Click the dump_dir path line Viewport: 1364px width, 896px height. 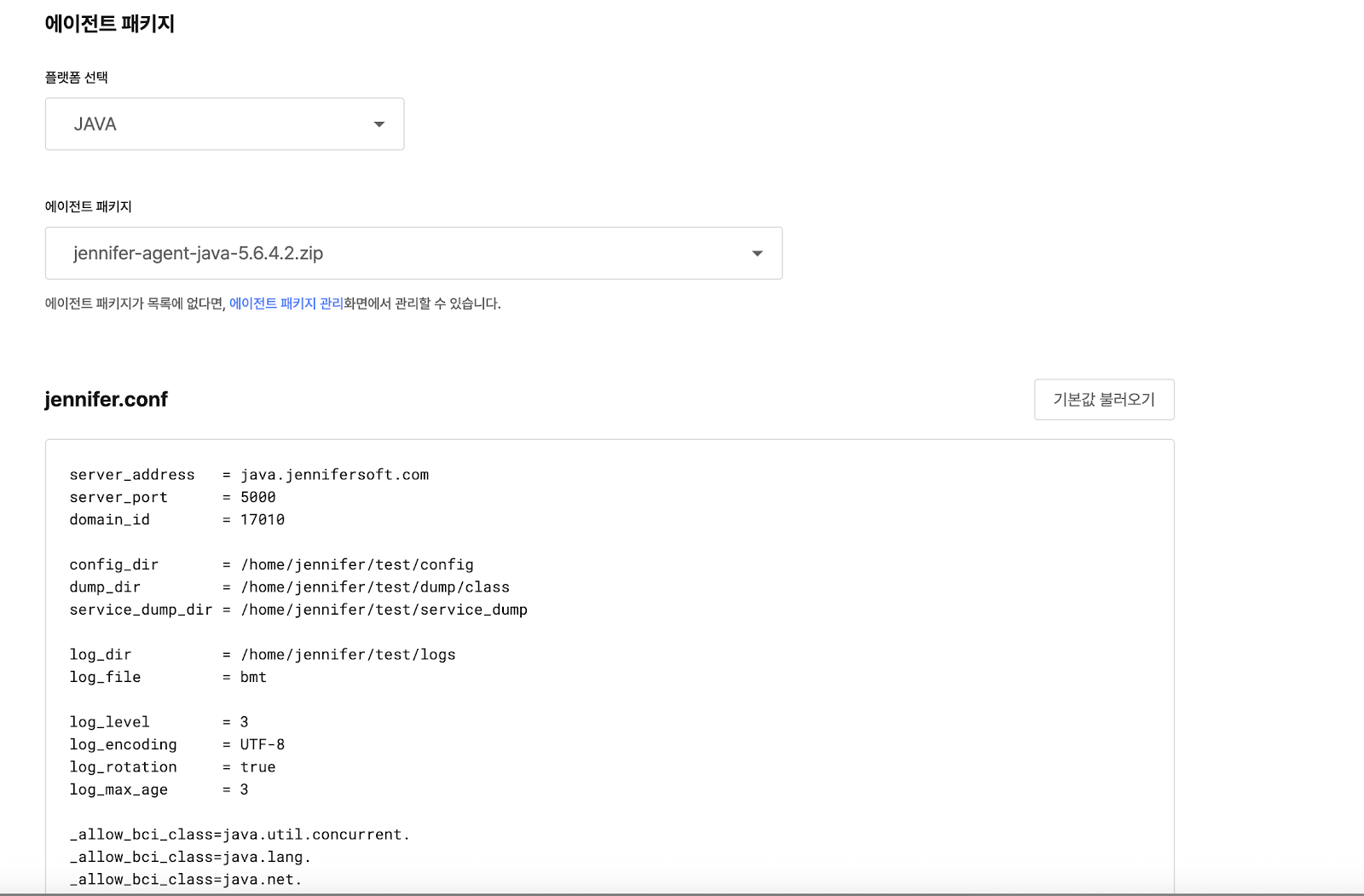[289, 587]
